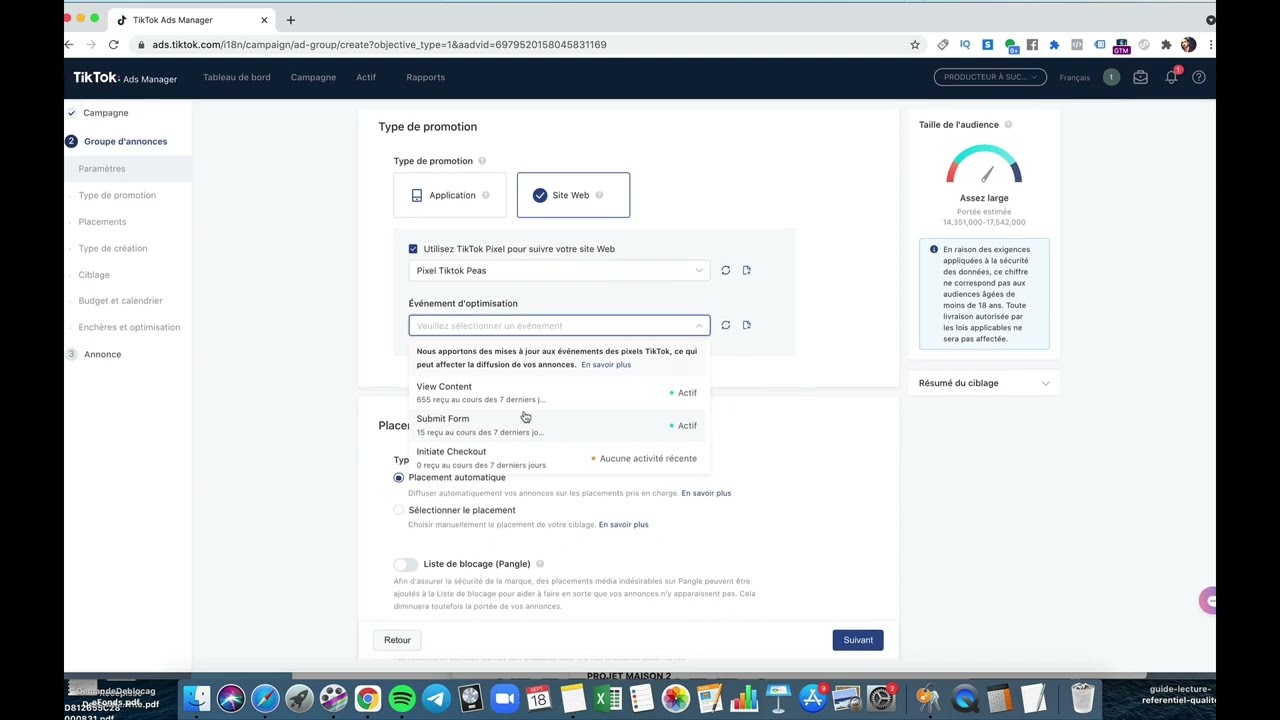Click the green account avatar in the header
1280x720 pixels.
[x=1111, y=77]
